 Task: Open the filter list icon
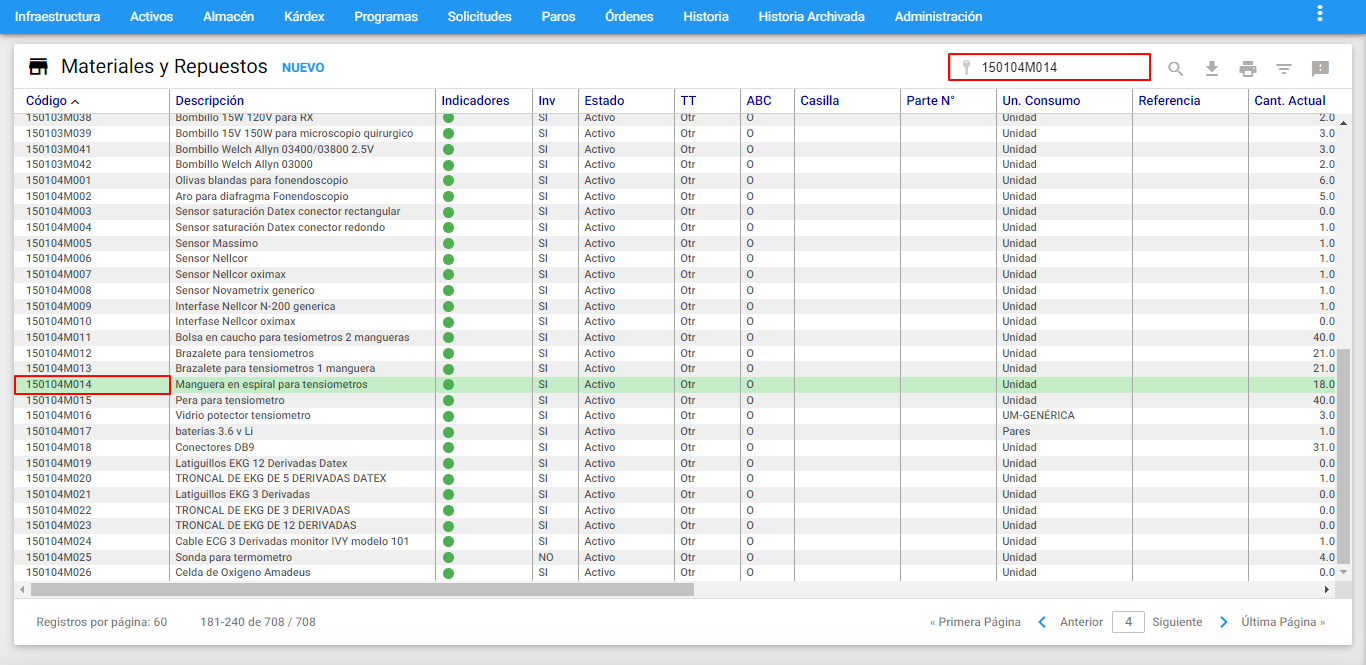1284,68
